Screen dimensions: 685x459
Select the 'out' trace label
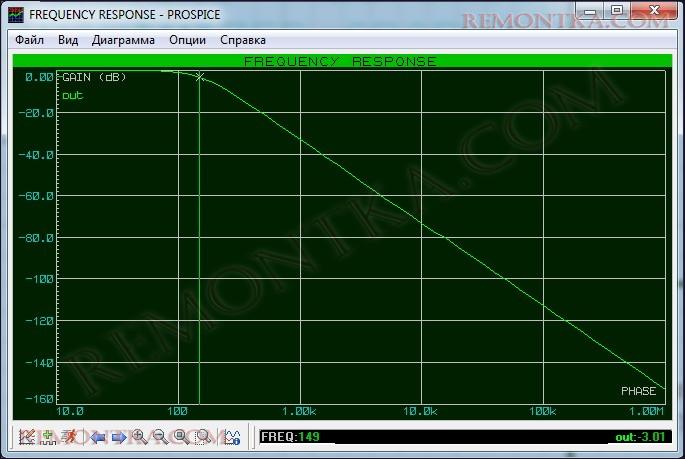pyautogui.click(x=72, y=95)
